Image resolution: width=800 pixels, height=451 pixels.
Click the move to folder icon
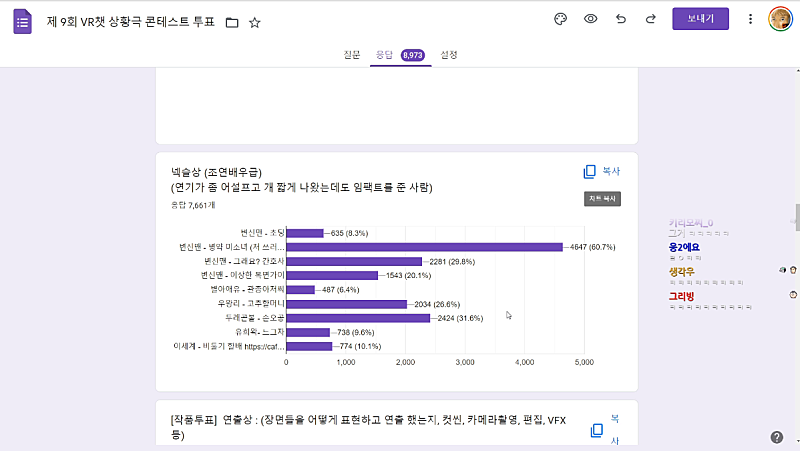232,22
